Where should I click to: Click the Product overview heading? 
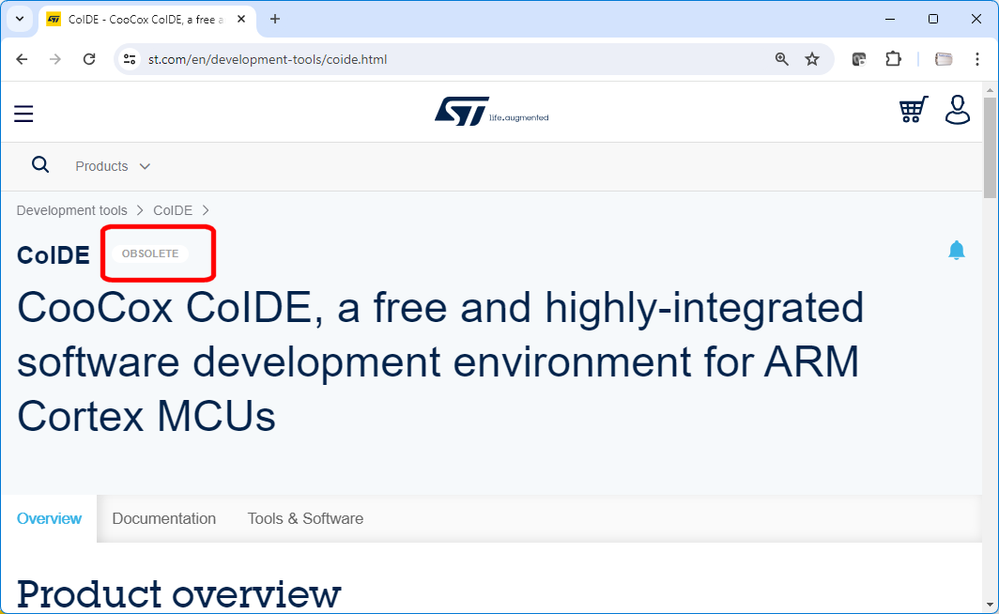click(179, 594)
